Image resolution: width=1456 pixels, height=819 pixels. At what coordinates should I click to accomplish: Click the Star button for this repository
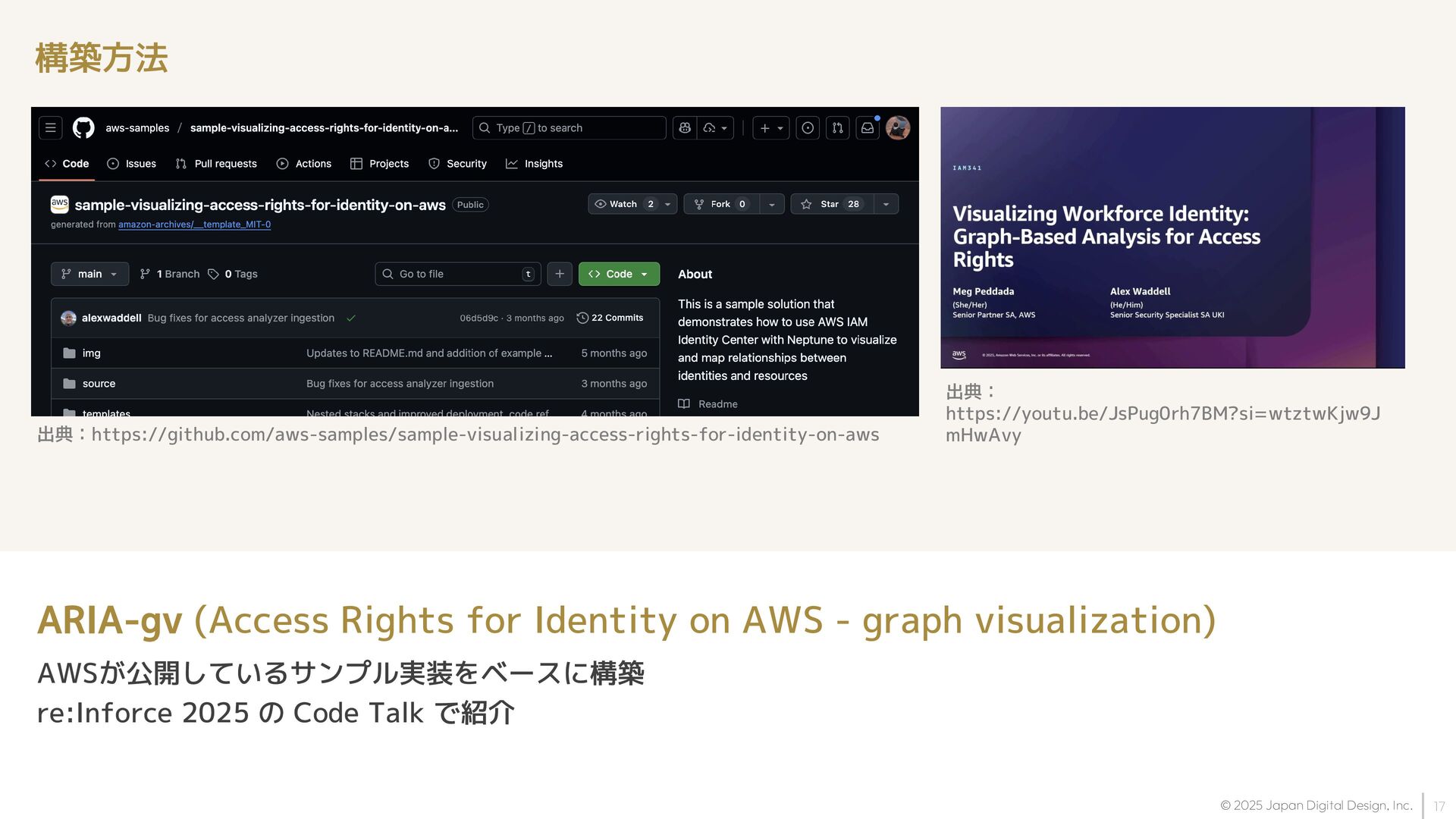click(832, 204)
